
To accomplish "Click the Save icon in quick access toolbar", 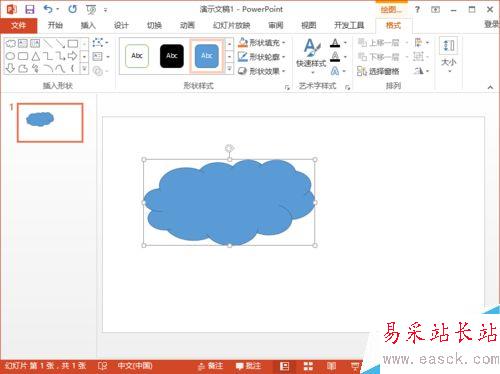I will coord(30,9).
